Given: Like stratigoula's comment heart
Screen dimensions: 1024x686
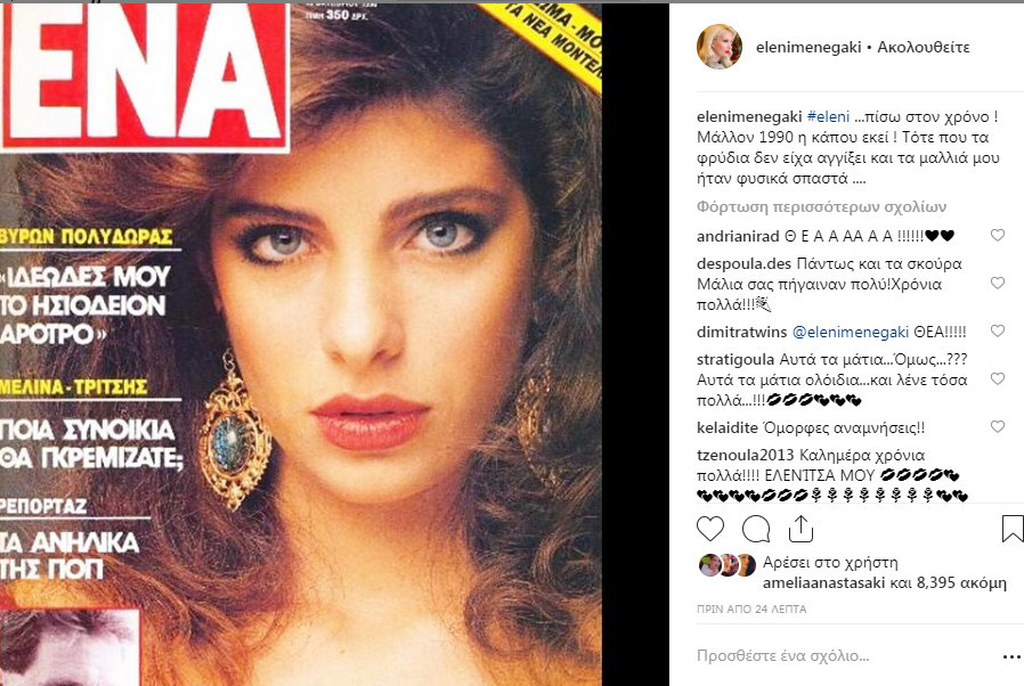Looking at the screenshot, I should click(997, 379).
